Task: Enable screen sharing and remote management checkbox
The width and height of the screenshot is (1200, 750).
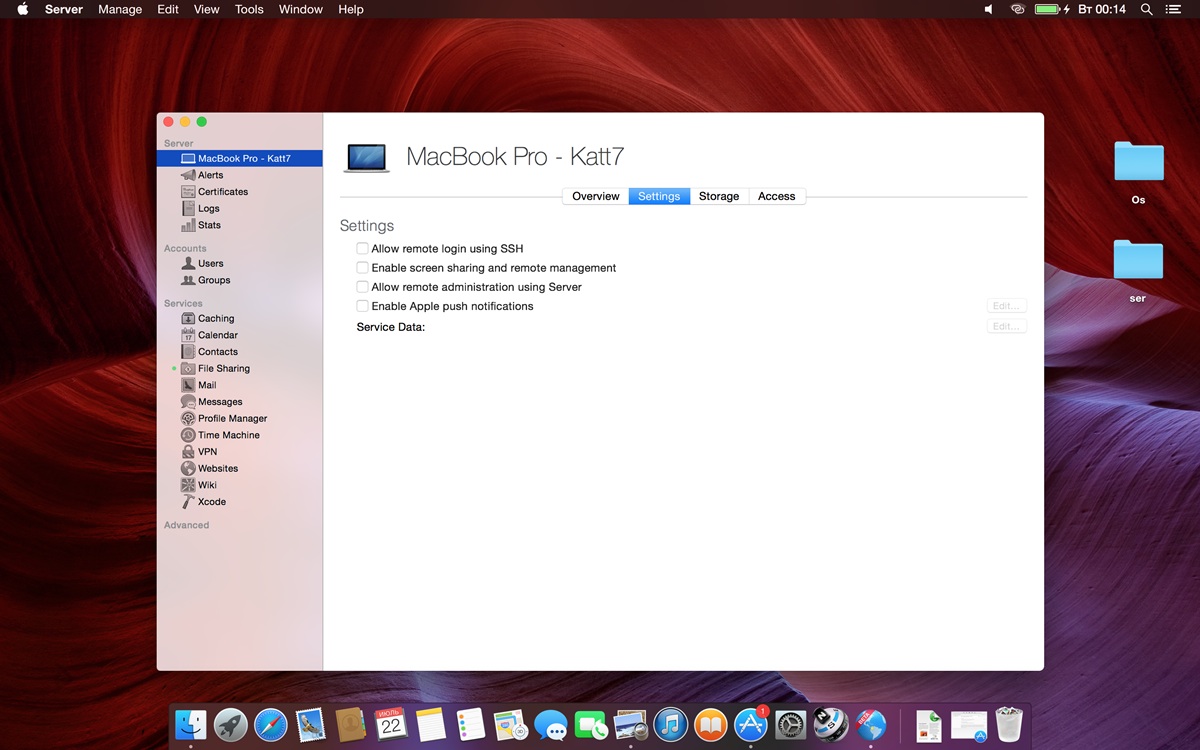Action: (362, 267)
